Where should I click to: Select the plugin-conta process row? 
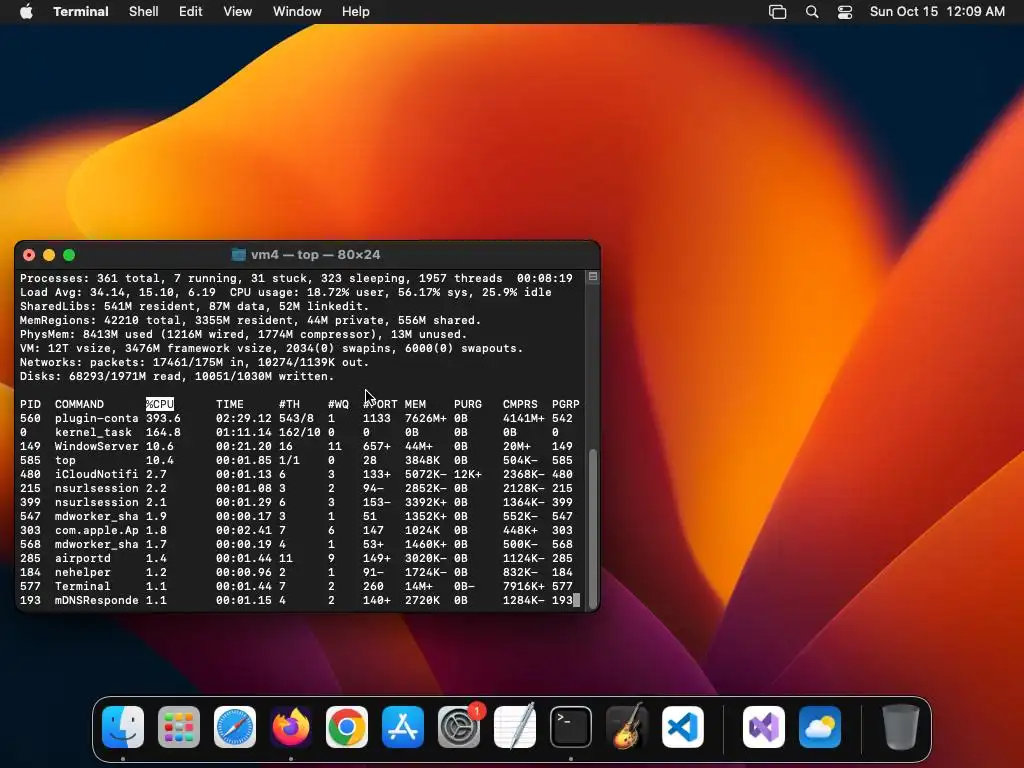click(296, 419)
